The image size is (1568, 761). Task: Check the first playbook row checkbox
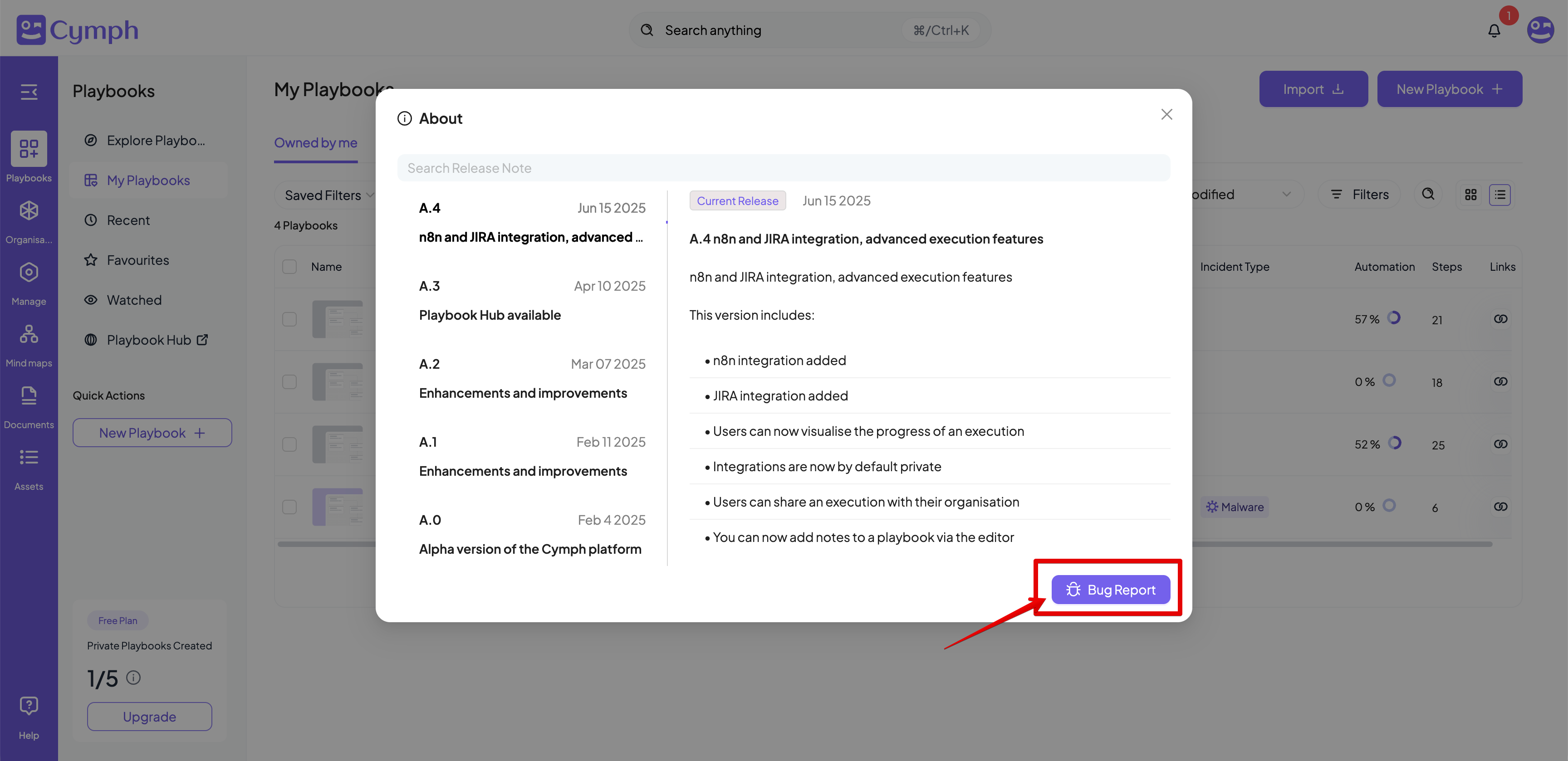pyautogui.click(x=290, y=319)
